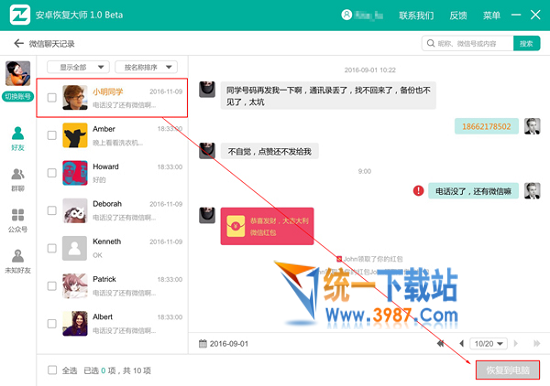Viewport: 550px width, 386px height.
Task: Click the account profile photo in sidebar
Action: (18, 73)
